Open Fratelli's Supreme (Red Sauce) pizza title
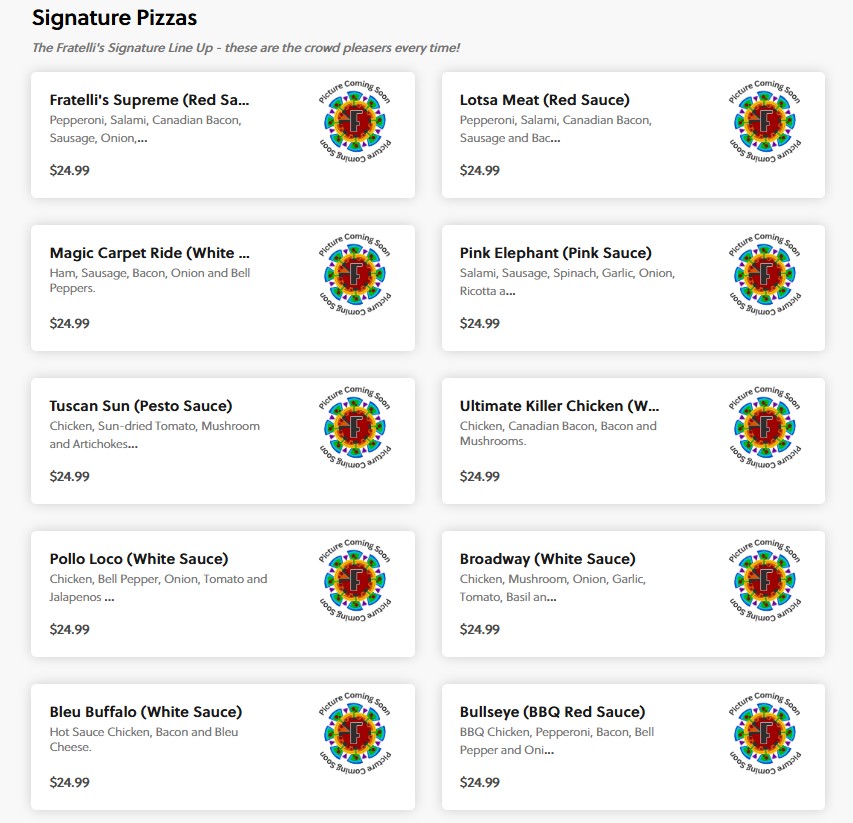Viewport: 853px width, 823px height. tap(149, 100)
